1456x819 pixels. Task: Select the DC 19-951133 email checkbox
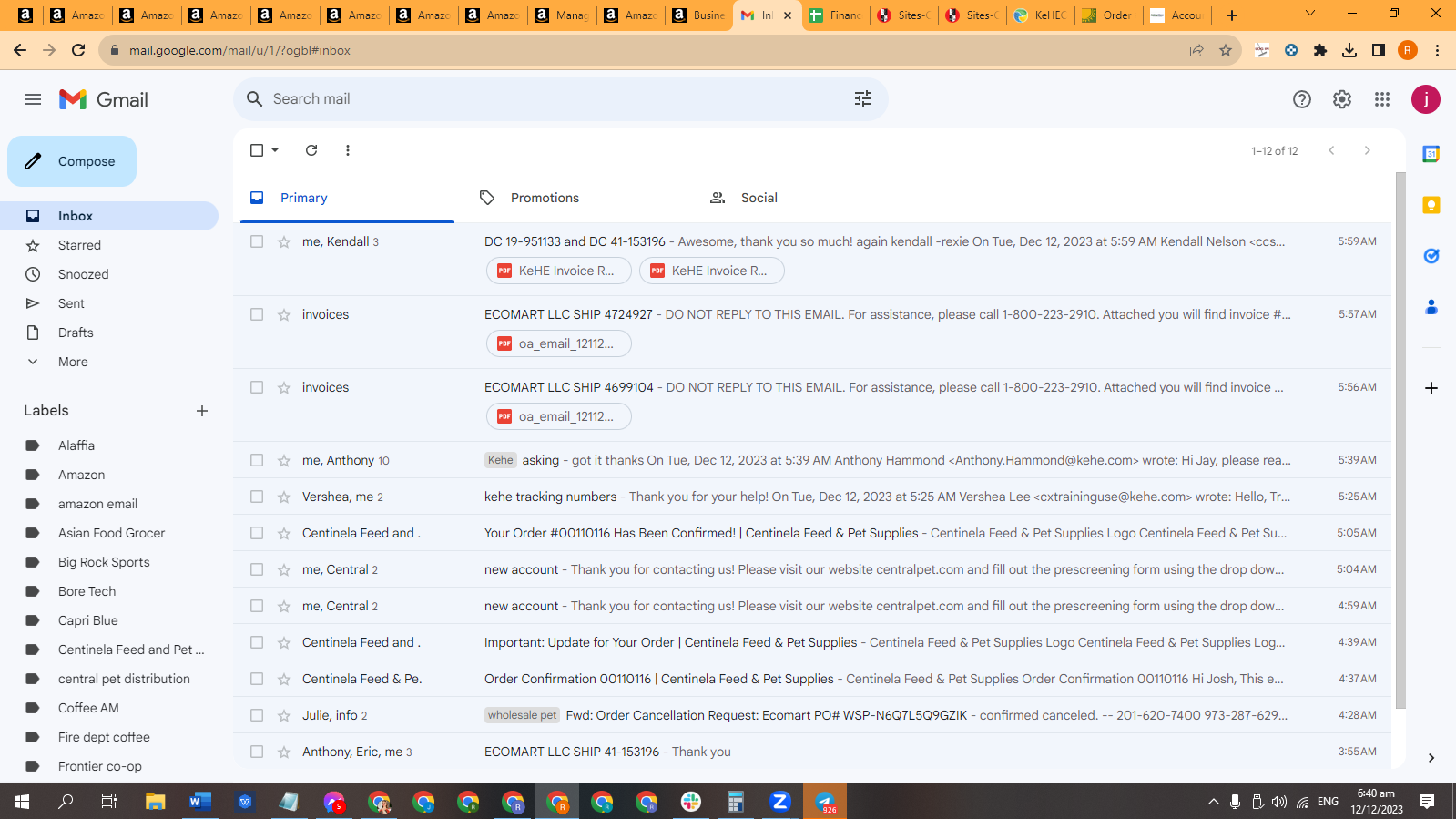coord(257,241)
